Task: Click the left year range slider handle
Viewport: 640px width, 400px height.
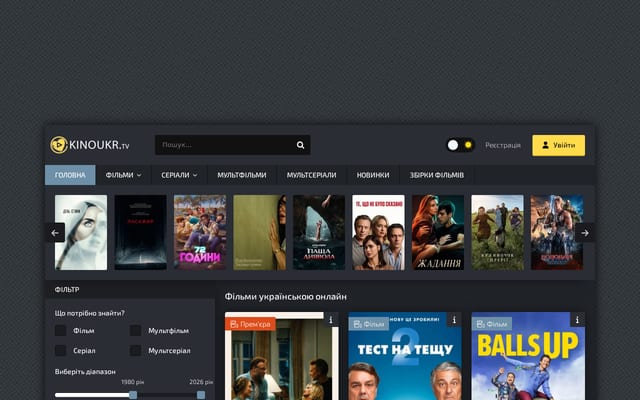Action: [133, 395]
